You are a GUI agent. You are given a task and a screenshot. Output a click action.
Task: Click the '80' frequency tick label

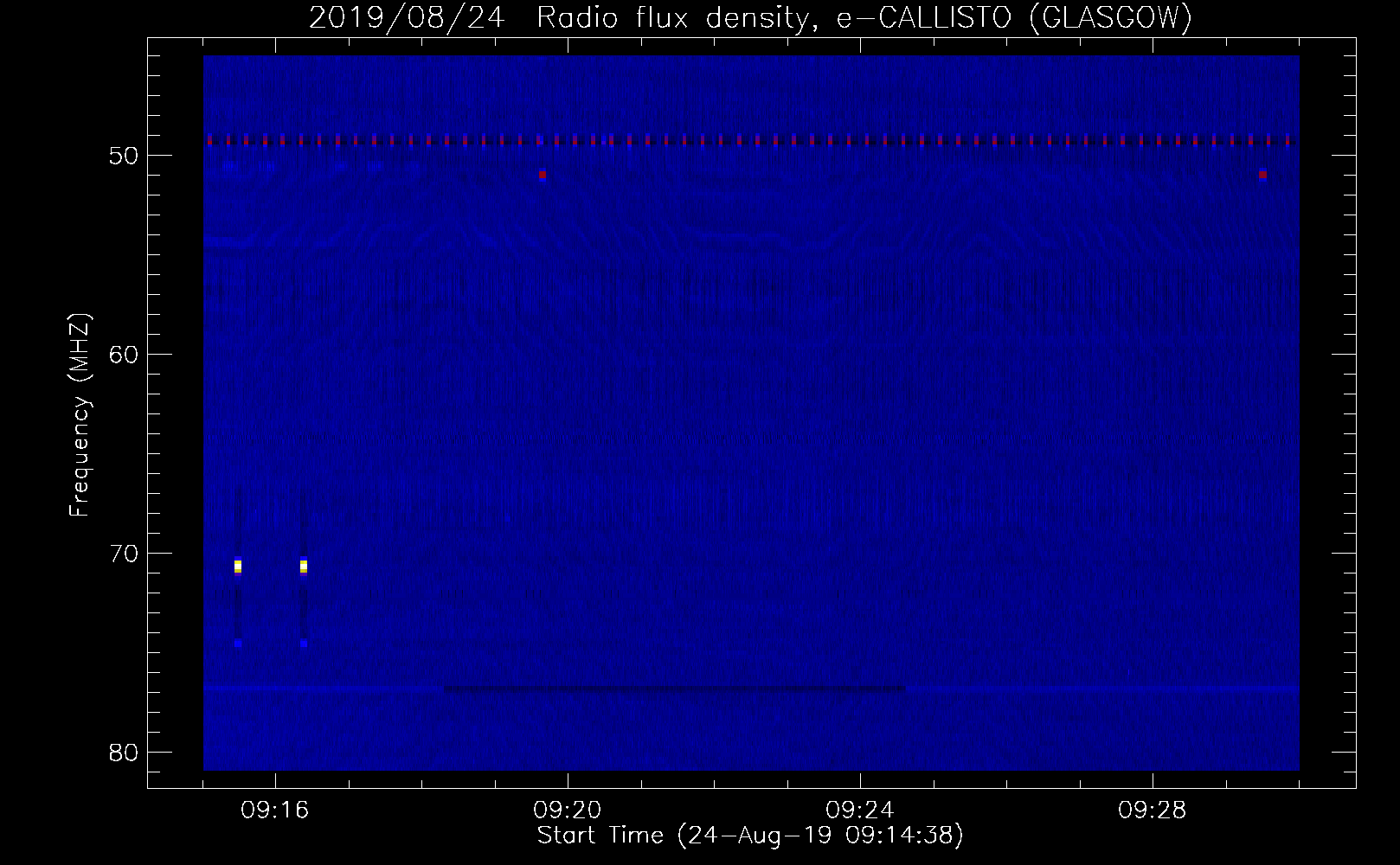(x=124, y=753)
